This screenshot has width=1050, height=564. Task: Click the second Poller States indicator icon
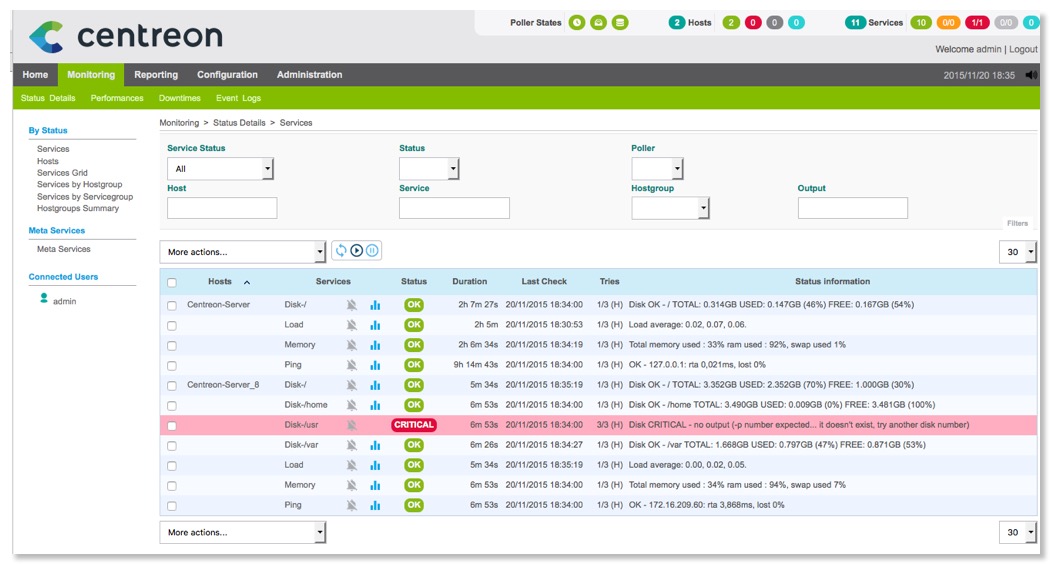(x=599, y=23)
